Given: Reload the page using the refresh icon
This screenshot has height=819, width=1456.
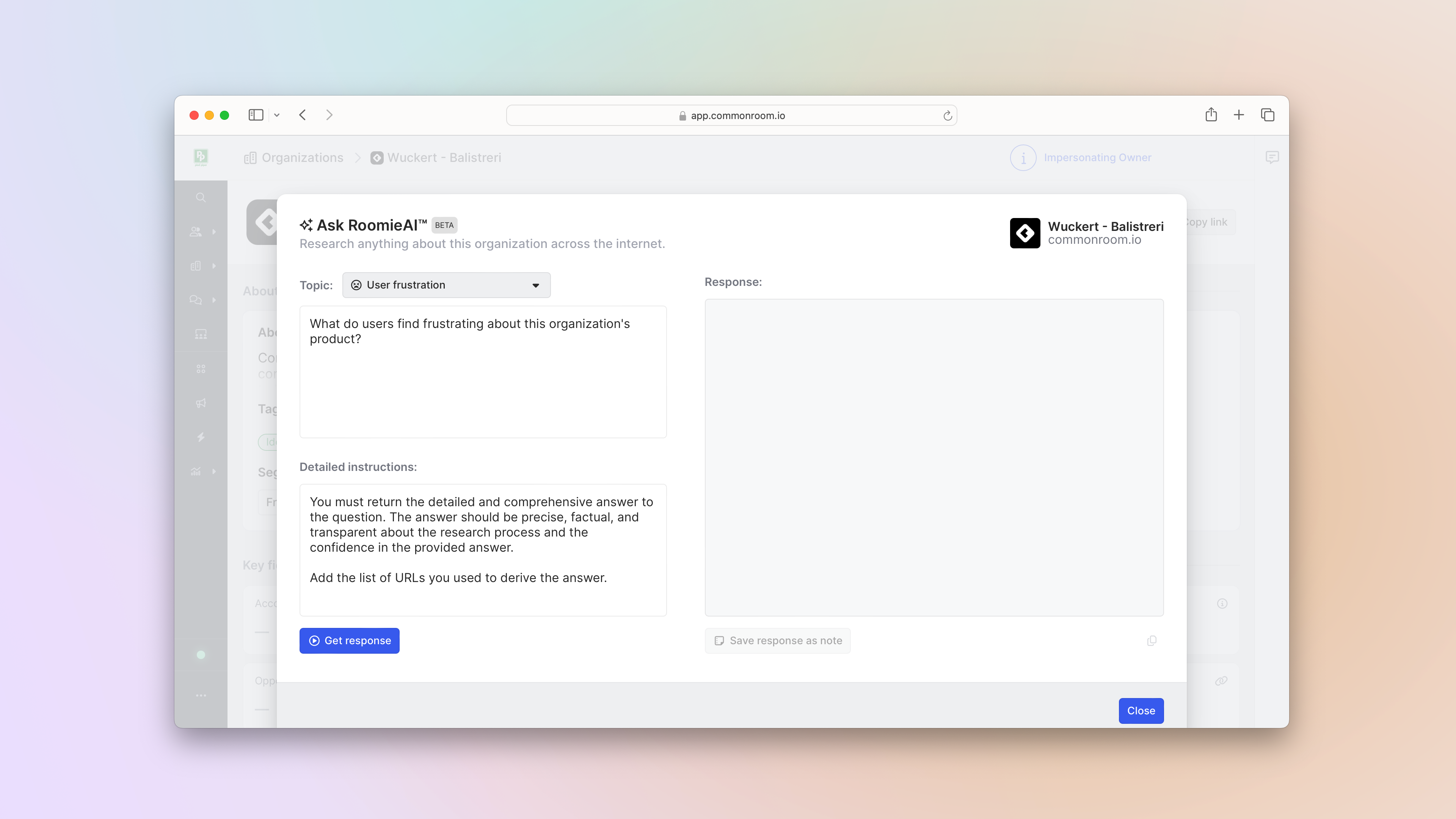Looking at the screenshot, I should pos(947,116).
